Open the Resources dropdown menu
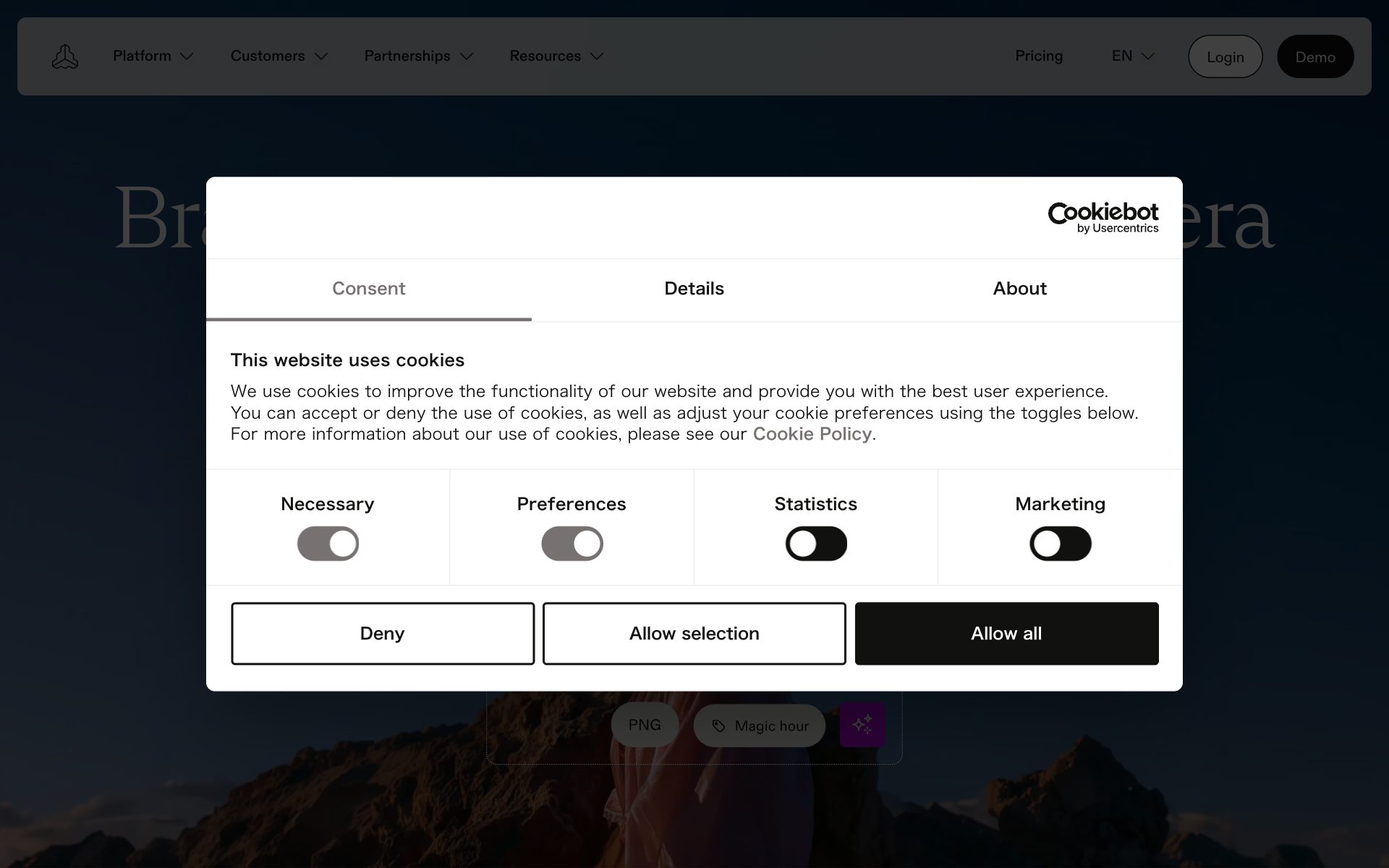 556,56
